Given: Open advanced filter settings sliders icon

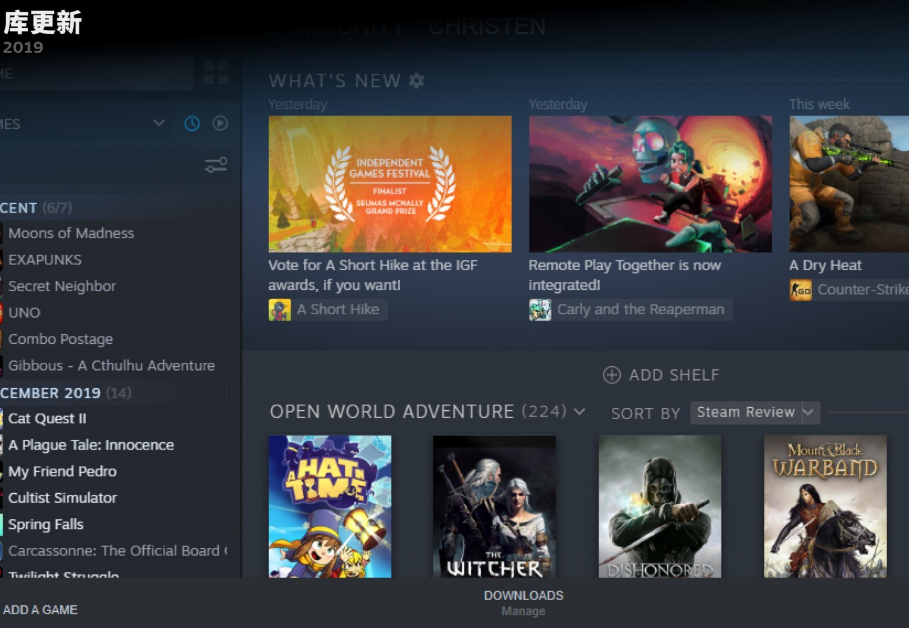Looking at the screenshot, I should coord(216,165).
